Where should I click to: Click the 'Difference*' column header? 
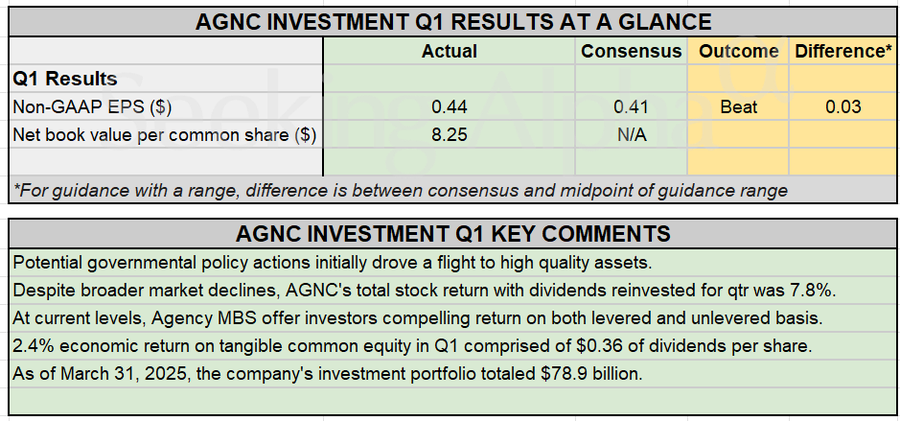pyautogui.click(x=843, y=50)
